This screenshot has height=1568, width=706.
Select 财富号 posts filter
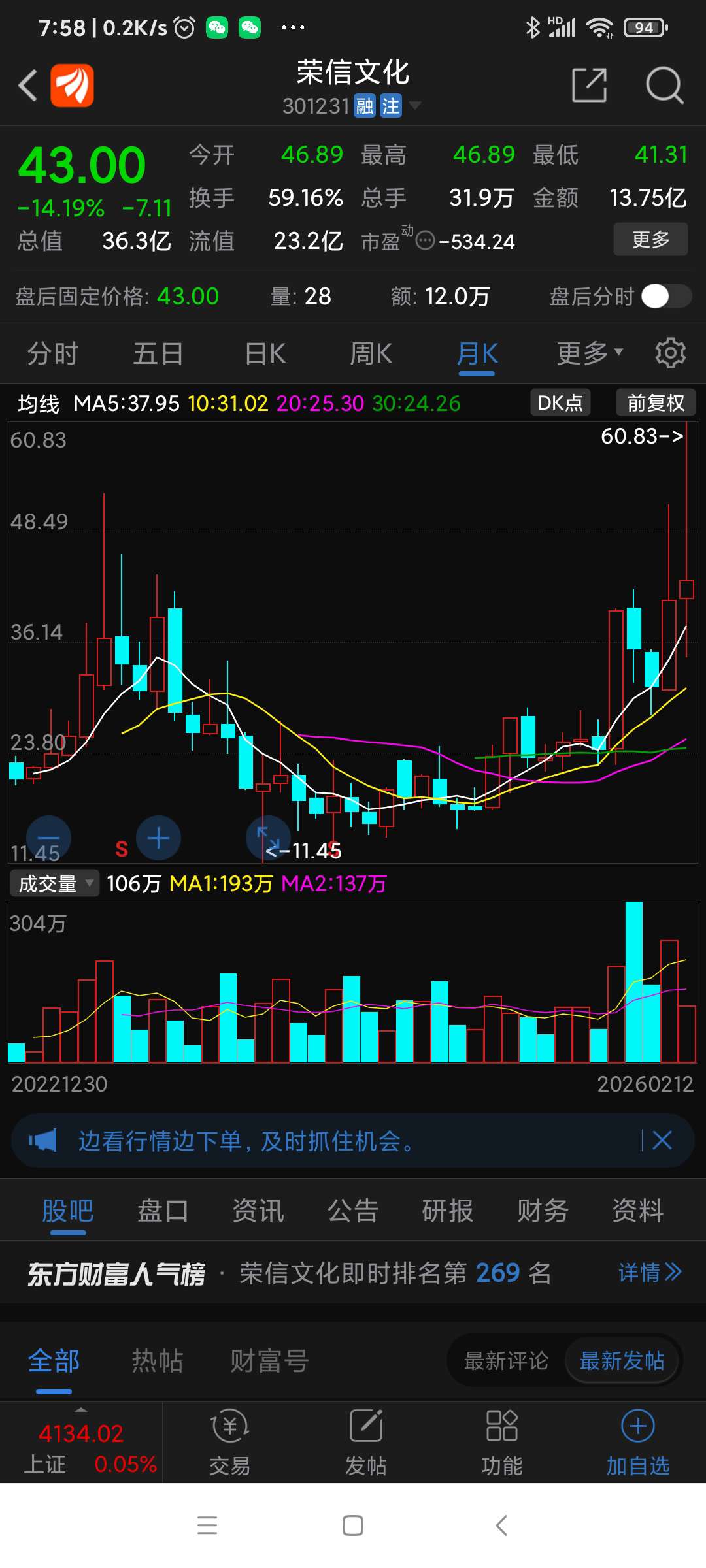coord(269,1361)
